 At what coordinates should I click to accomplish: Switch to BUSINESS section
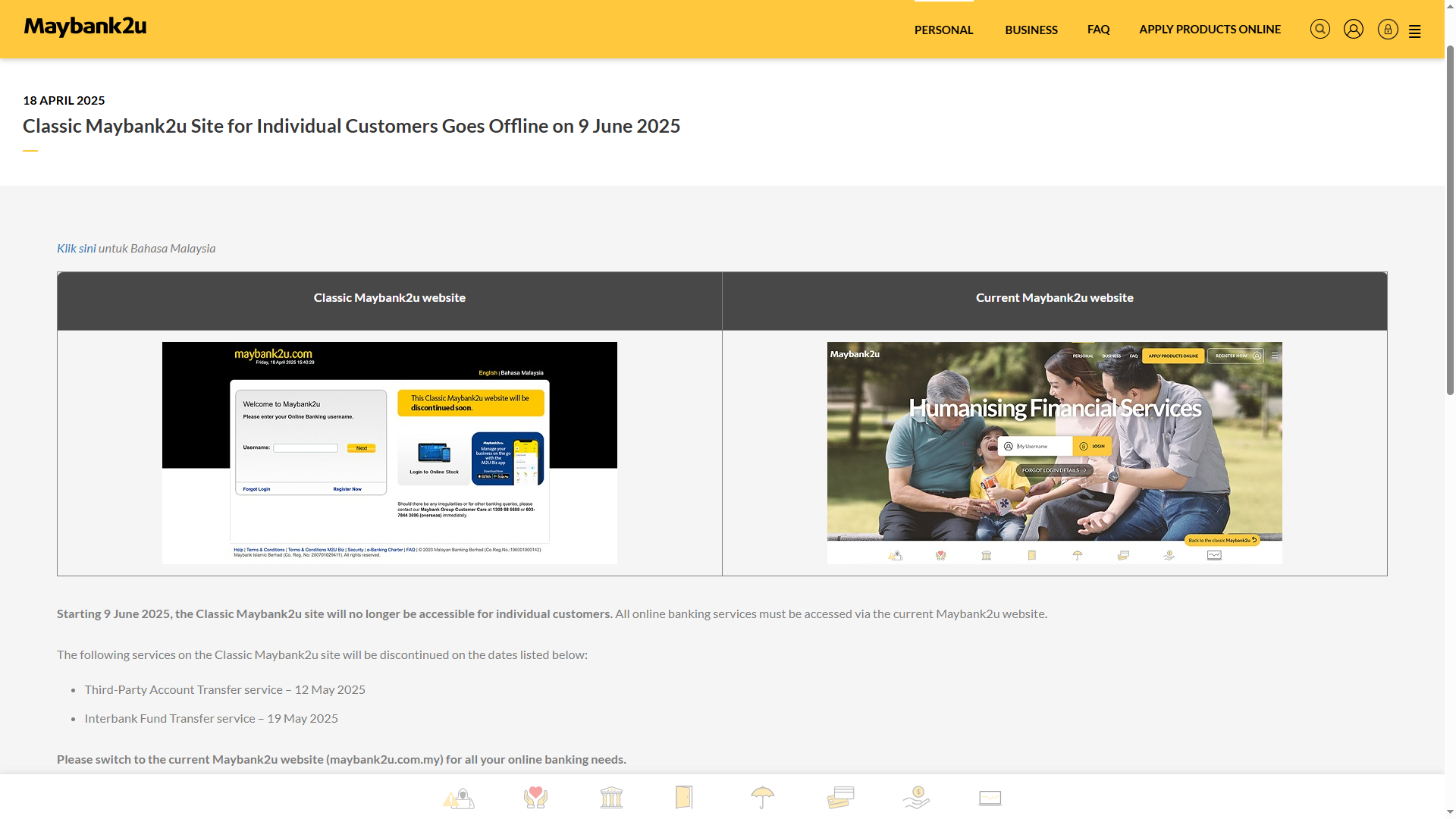[x=1031, y=30]
